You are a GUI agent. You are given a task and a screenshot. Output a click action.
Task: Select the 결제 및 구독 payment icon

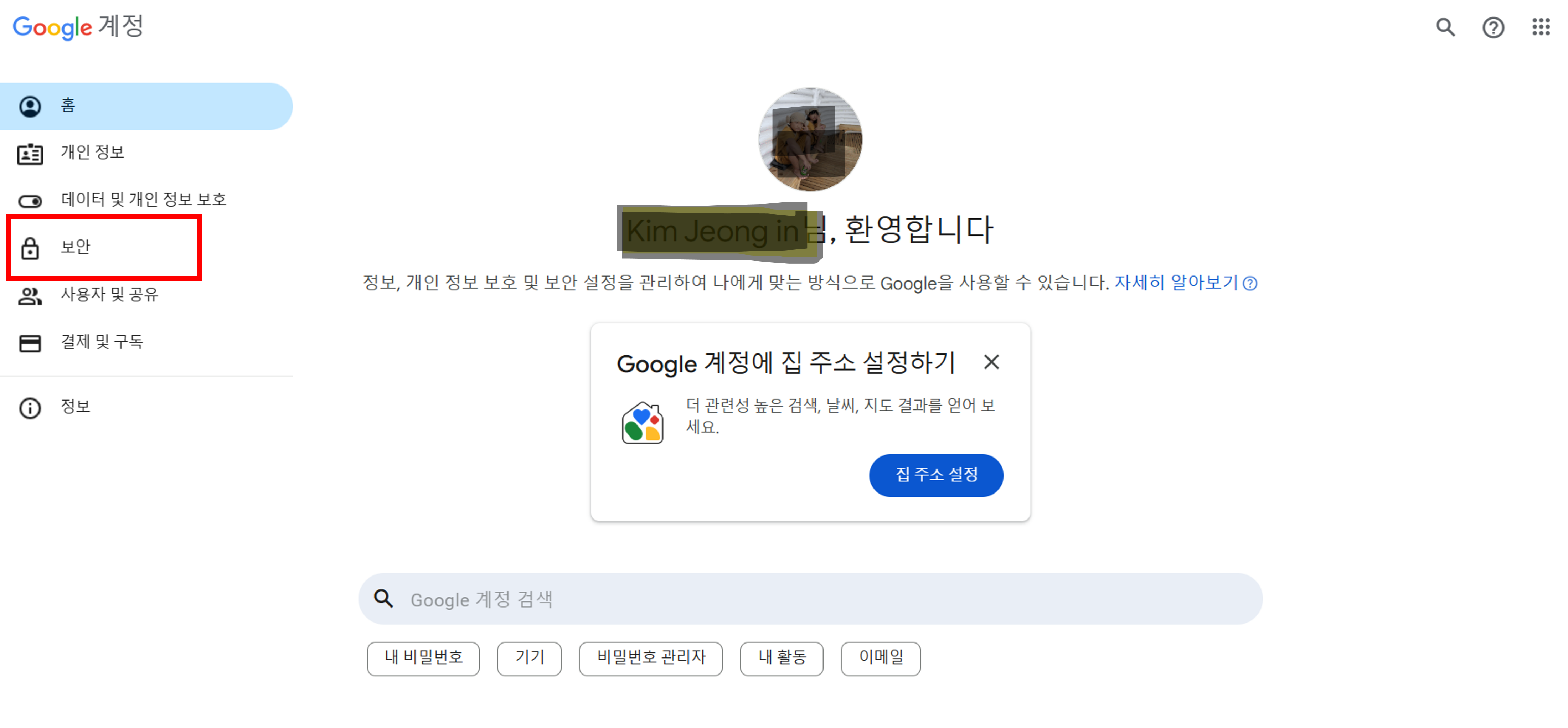(29, 341)
